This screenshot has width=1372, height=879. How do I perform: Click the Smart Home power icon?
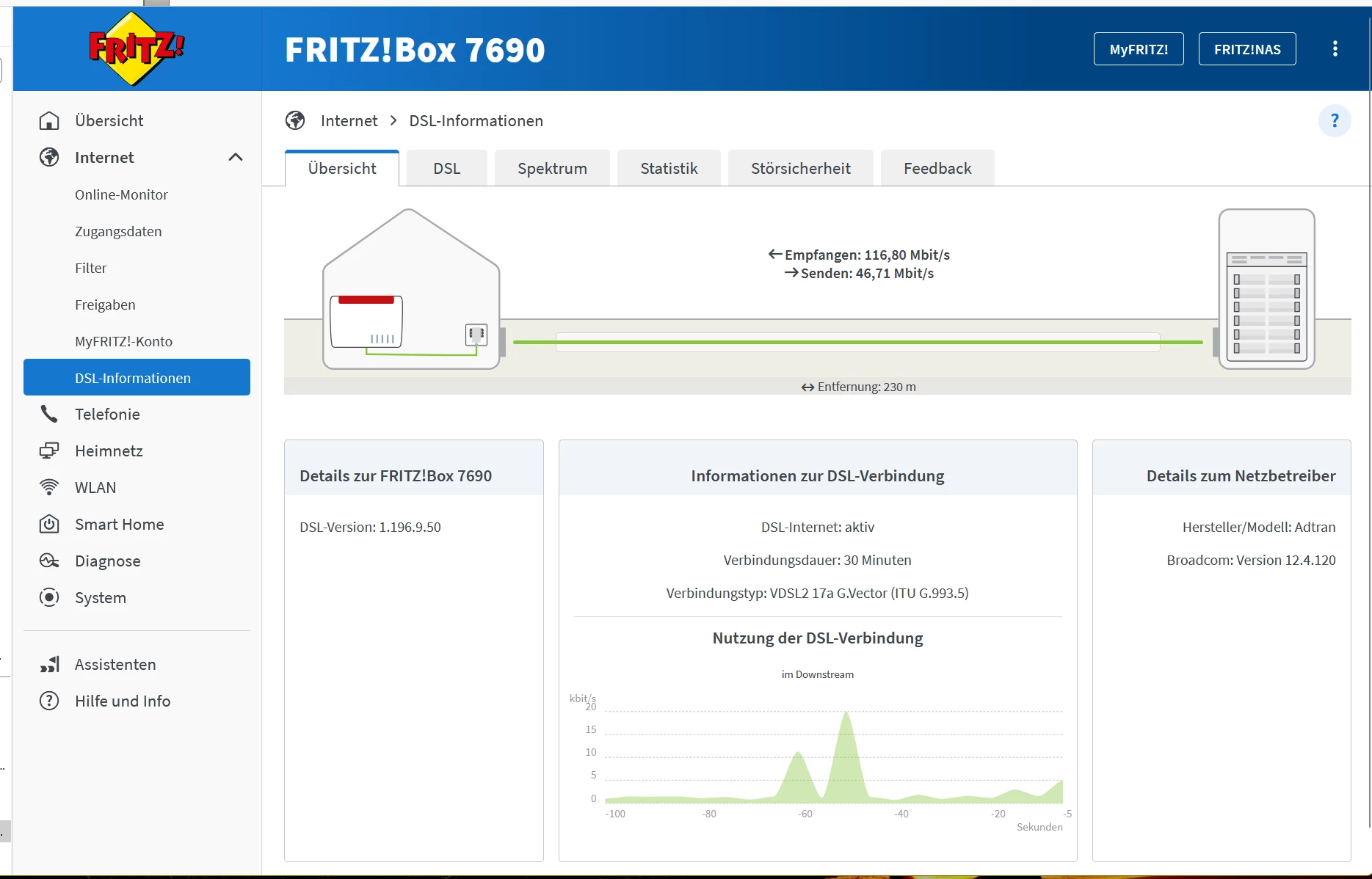pos(49,524)
